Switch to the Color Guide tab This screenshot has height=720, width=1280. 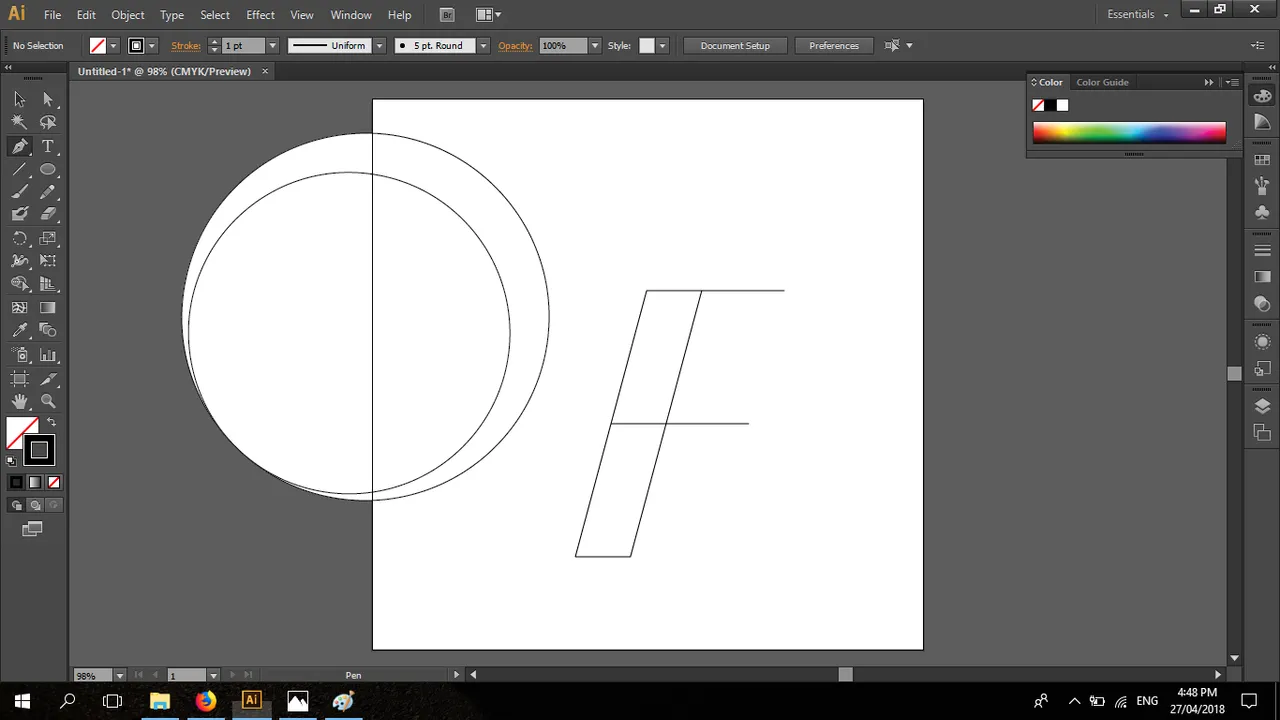coord(1102,82)
